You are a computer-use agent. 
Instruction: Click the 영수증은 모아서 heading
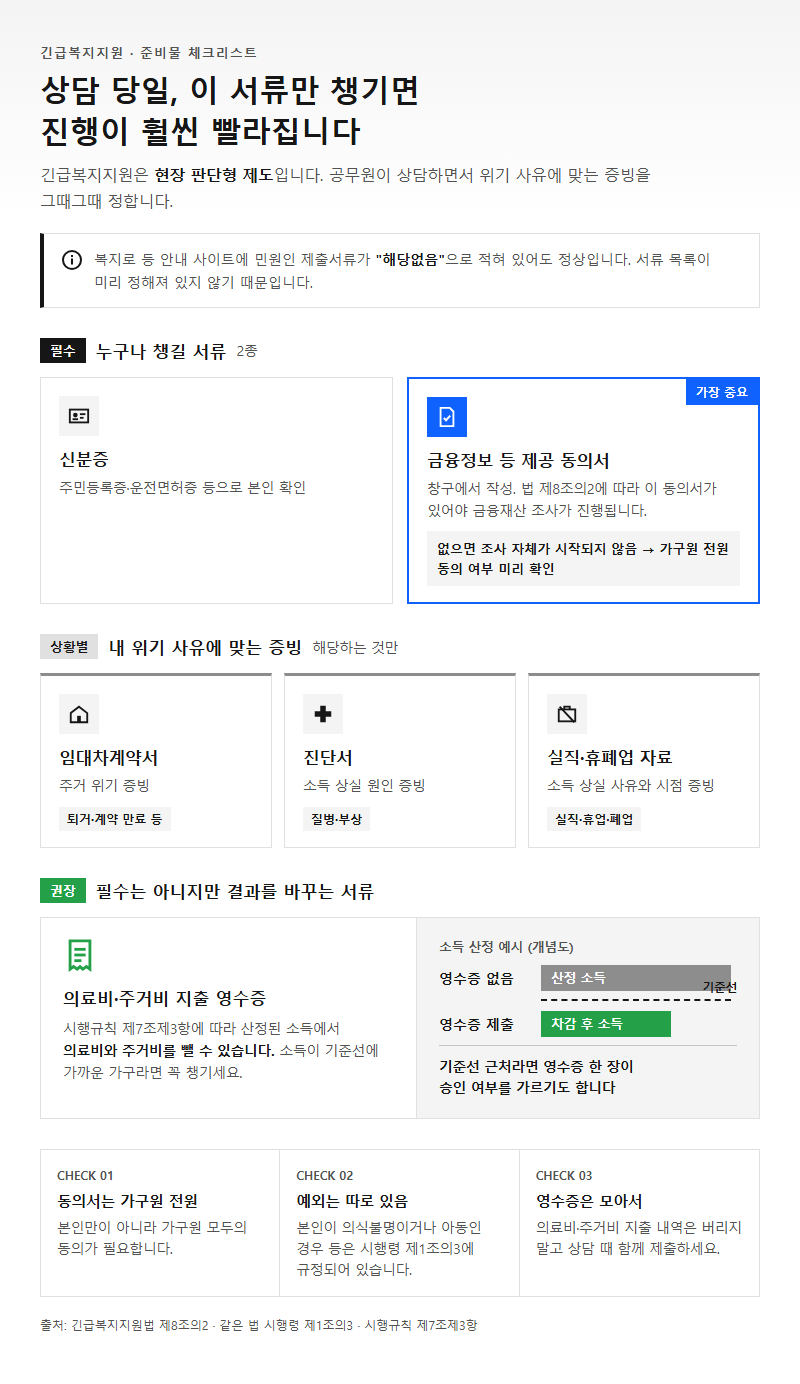coord(589,1201)
